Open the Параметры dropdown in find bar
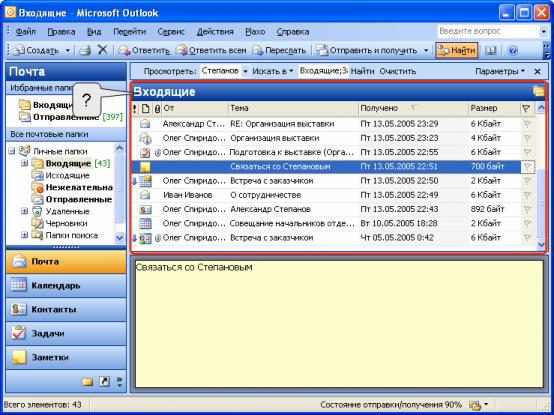 click(500, 71)
